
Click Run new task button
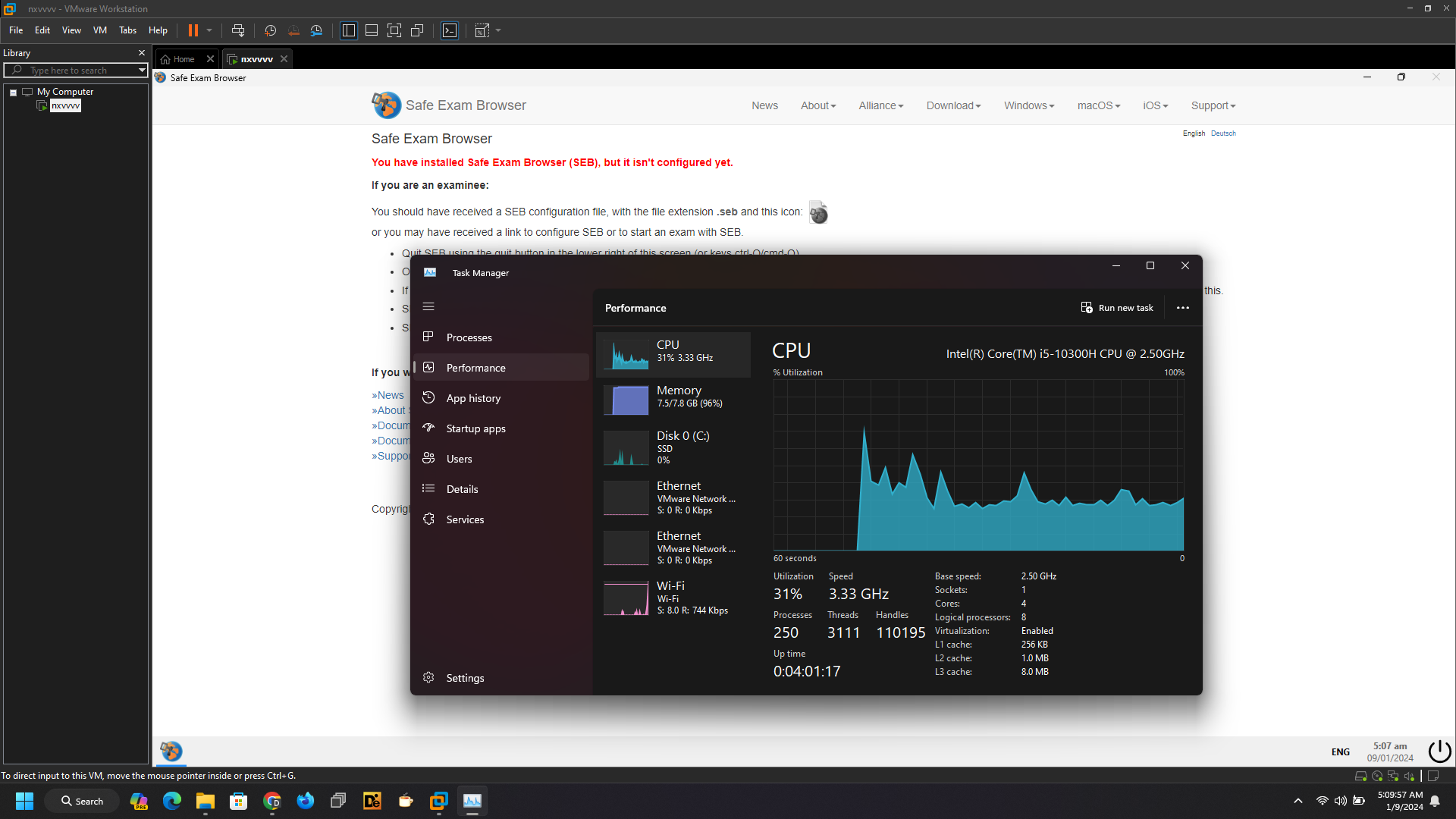1117,308
